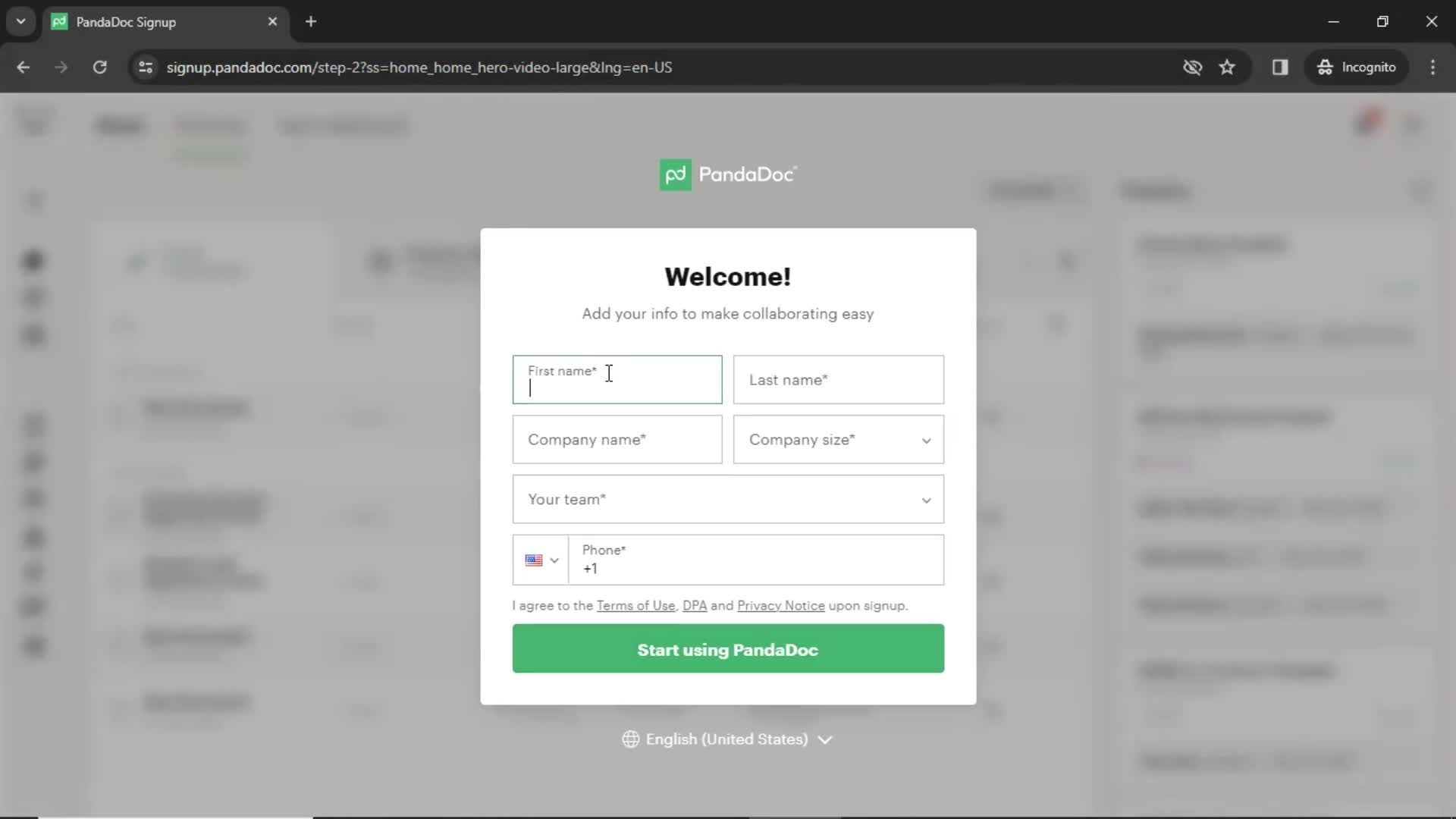Click the browser refresh icon
This screenshot has width=1456, height=819.
pyautogui.click(x=99, y=67)
